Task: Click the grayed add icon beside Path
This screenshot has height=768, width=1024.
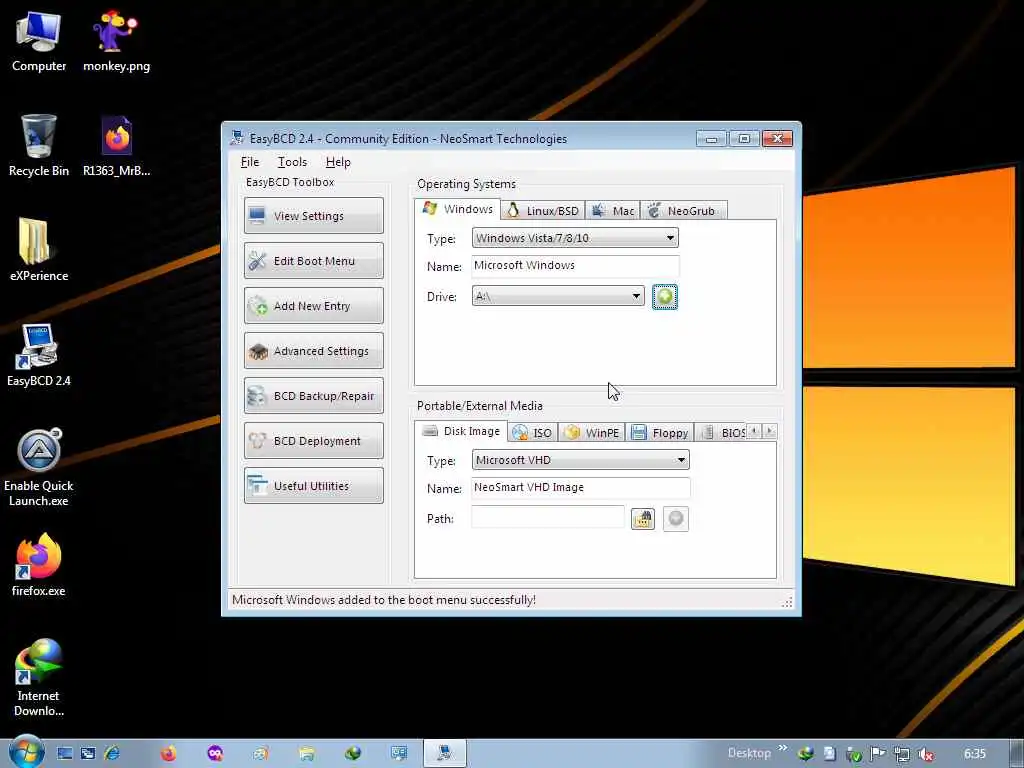Action: click(x=675, y=519)
